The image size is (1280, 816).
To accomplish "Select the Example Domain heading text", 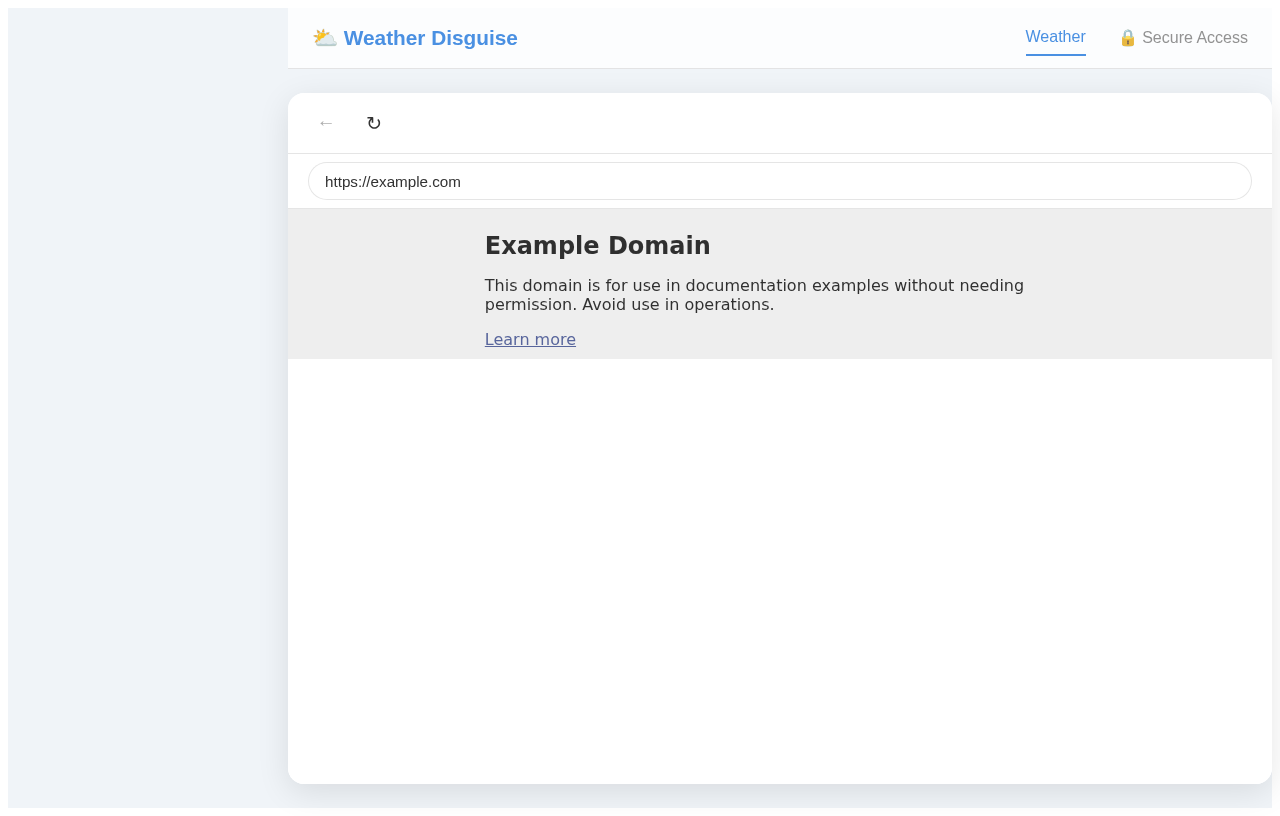I will point(598,245).
